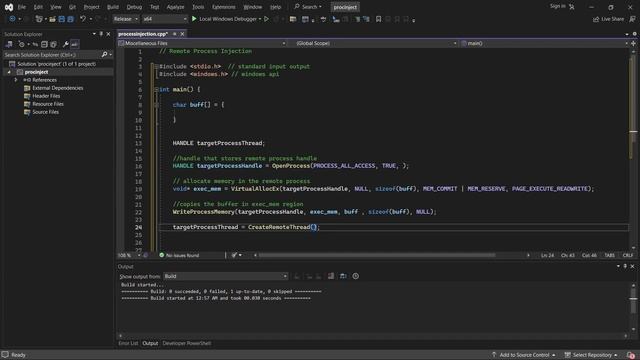This screenshot has width=640, height=360.
Task: Switch to Developer PowerShell tab
Action: pyautogui.click(x=187, y=343)
